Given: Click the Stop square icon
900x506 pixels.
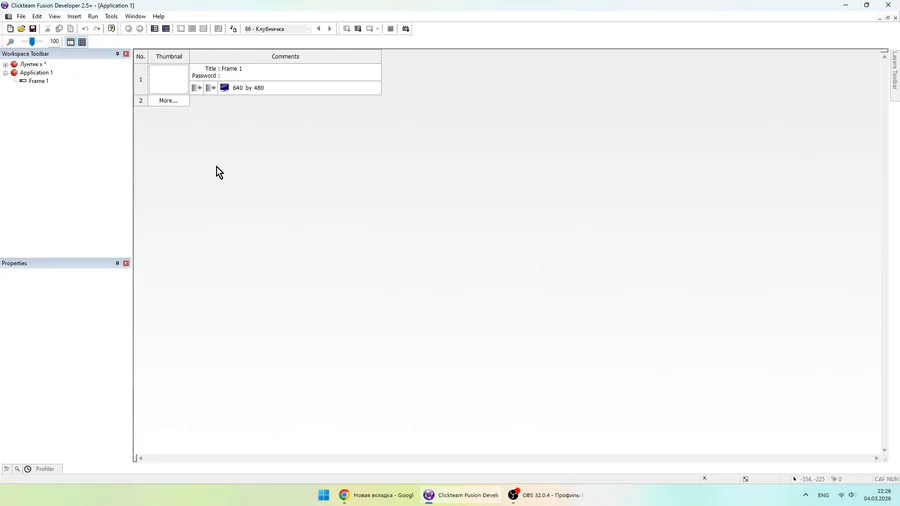Looking at the screenshot, I should [x=390, y=29].
